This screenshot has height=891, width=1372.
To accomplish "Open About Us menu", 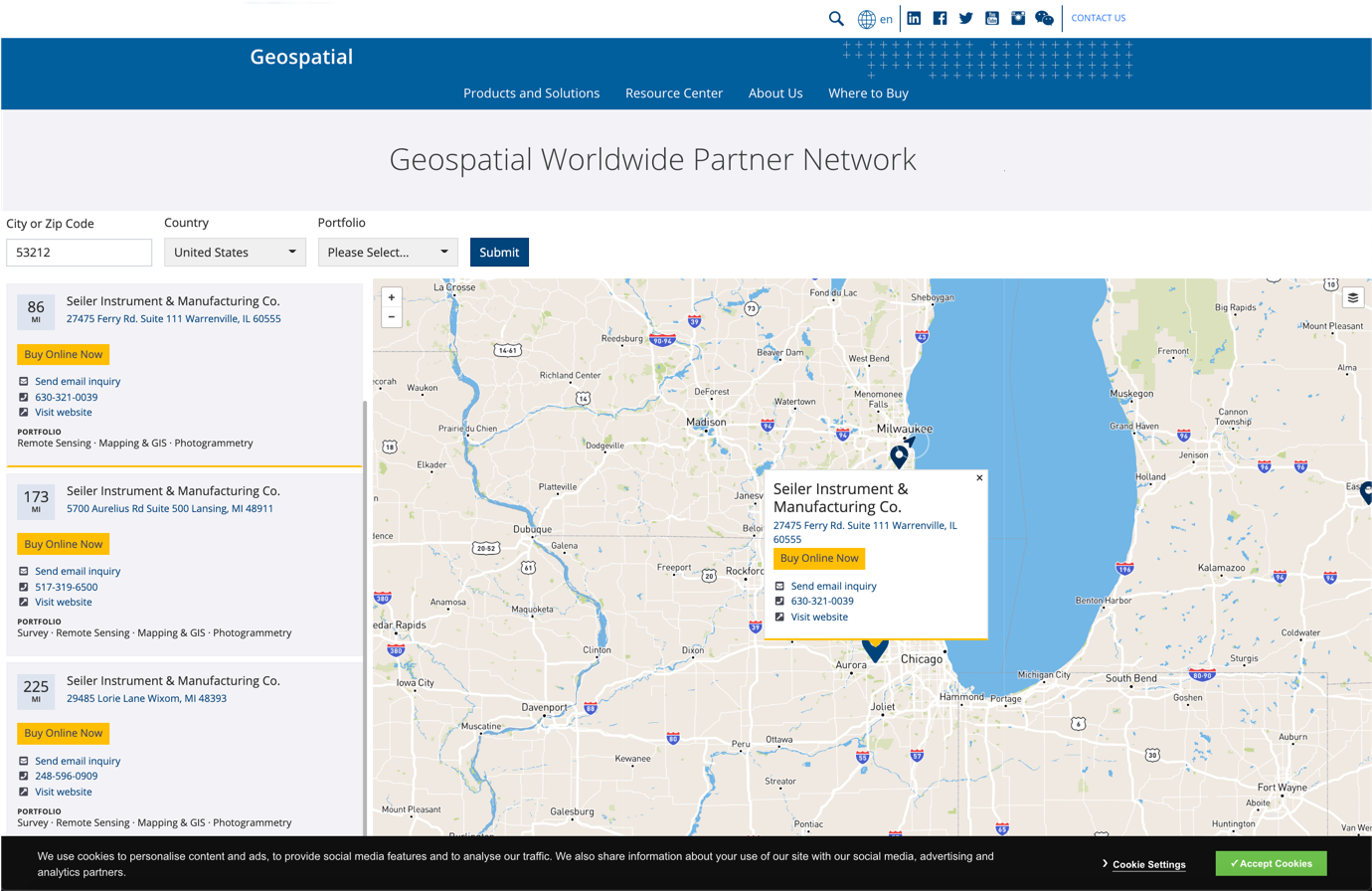I will (x=775, y=92).
